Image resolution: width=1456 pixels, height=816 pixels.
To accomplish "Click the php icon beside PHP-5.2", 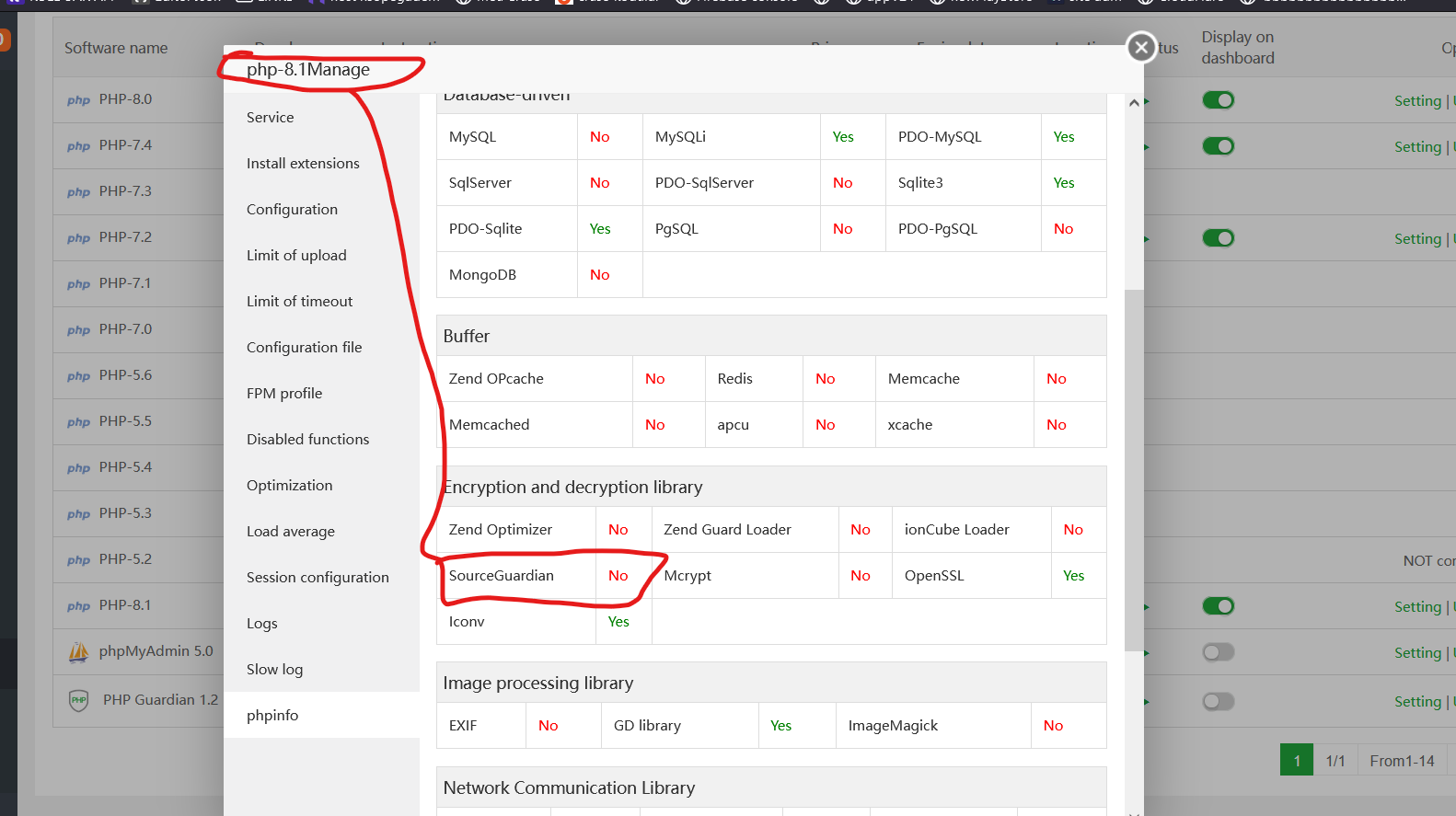I will point(79,560).
